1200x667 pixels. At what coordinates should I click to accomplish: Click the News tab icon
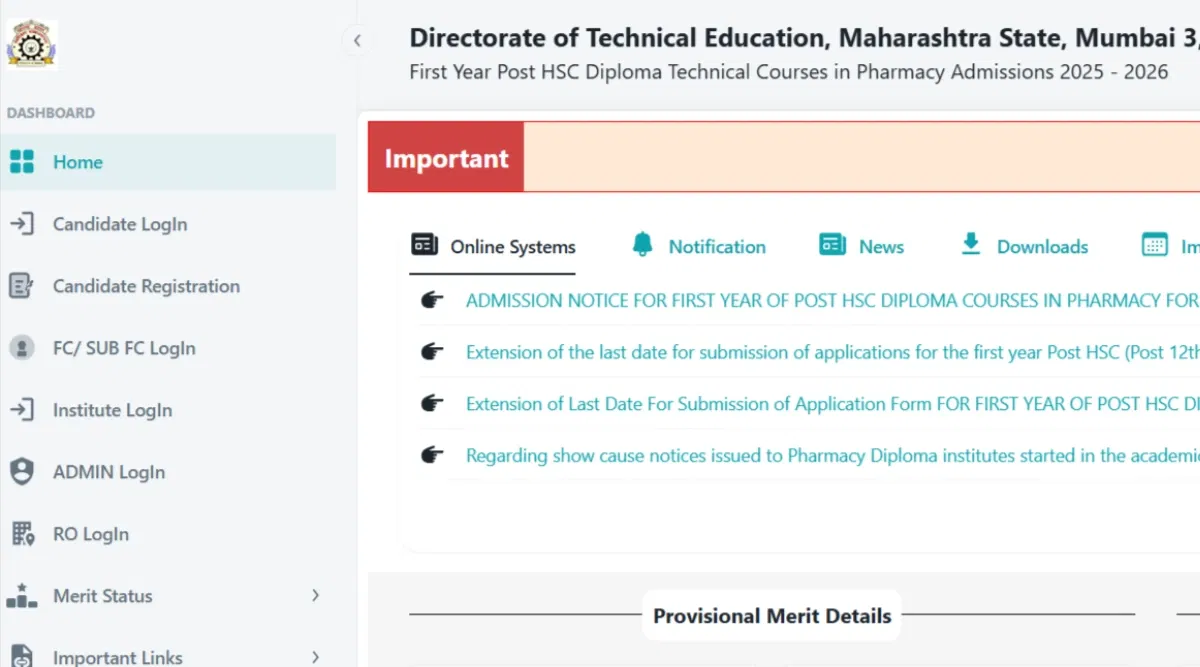pyautogui.click(x=832, y=245)
